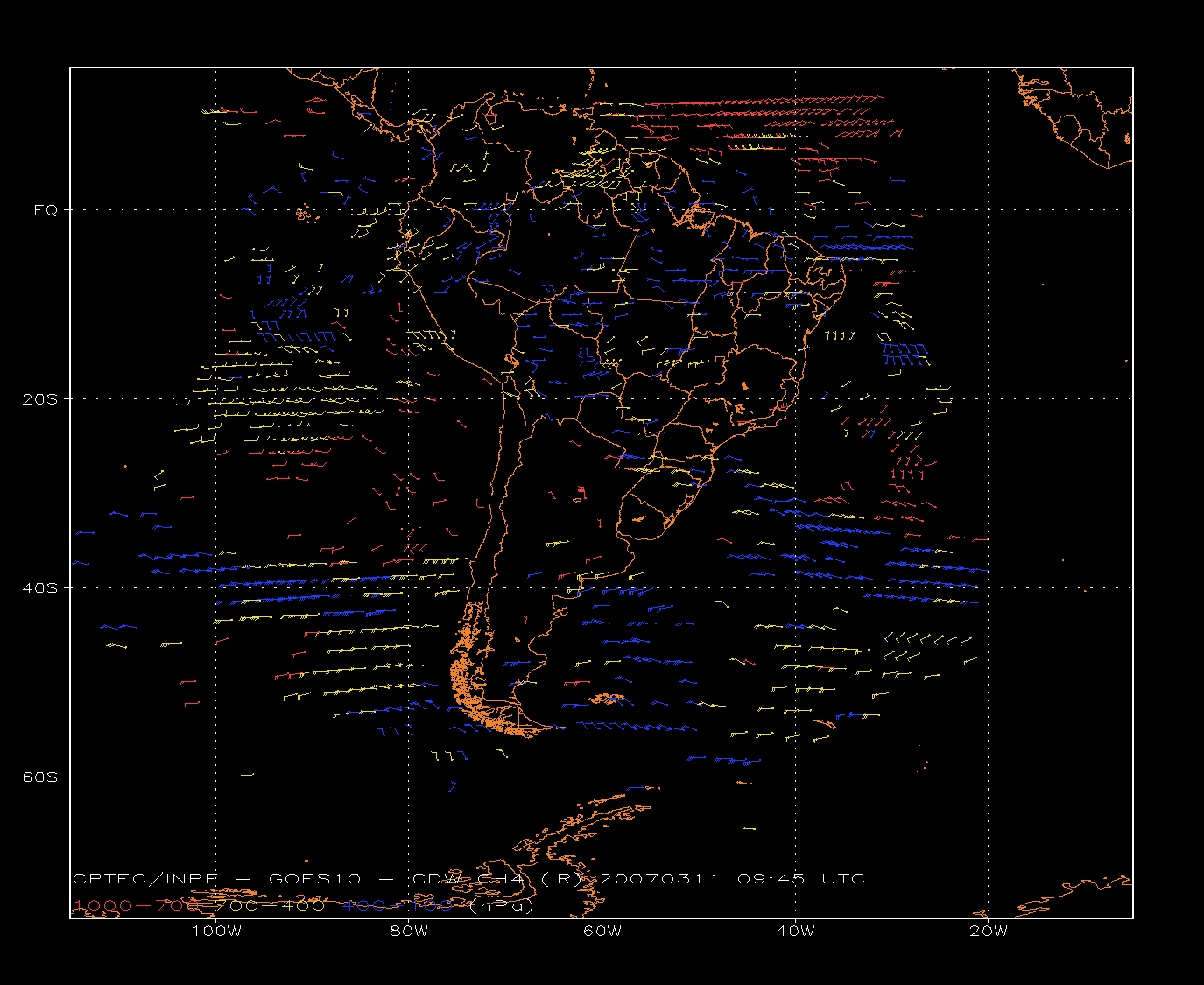Click the 60W longitude label
Viewport: 1204px width, 985px height.
[602, 931]
